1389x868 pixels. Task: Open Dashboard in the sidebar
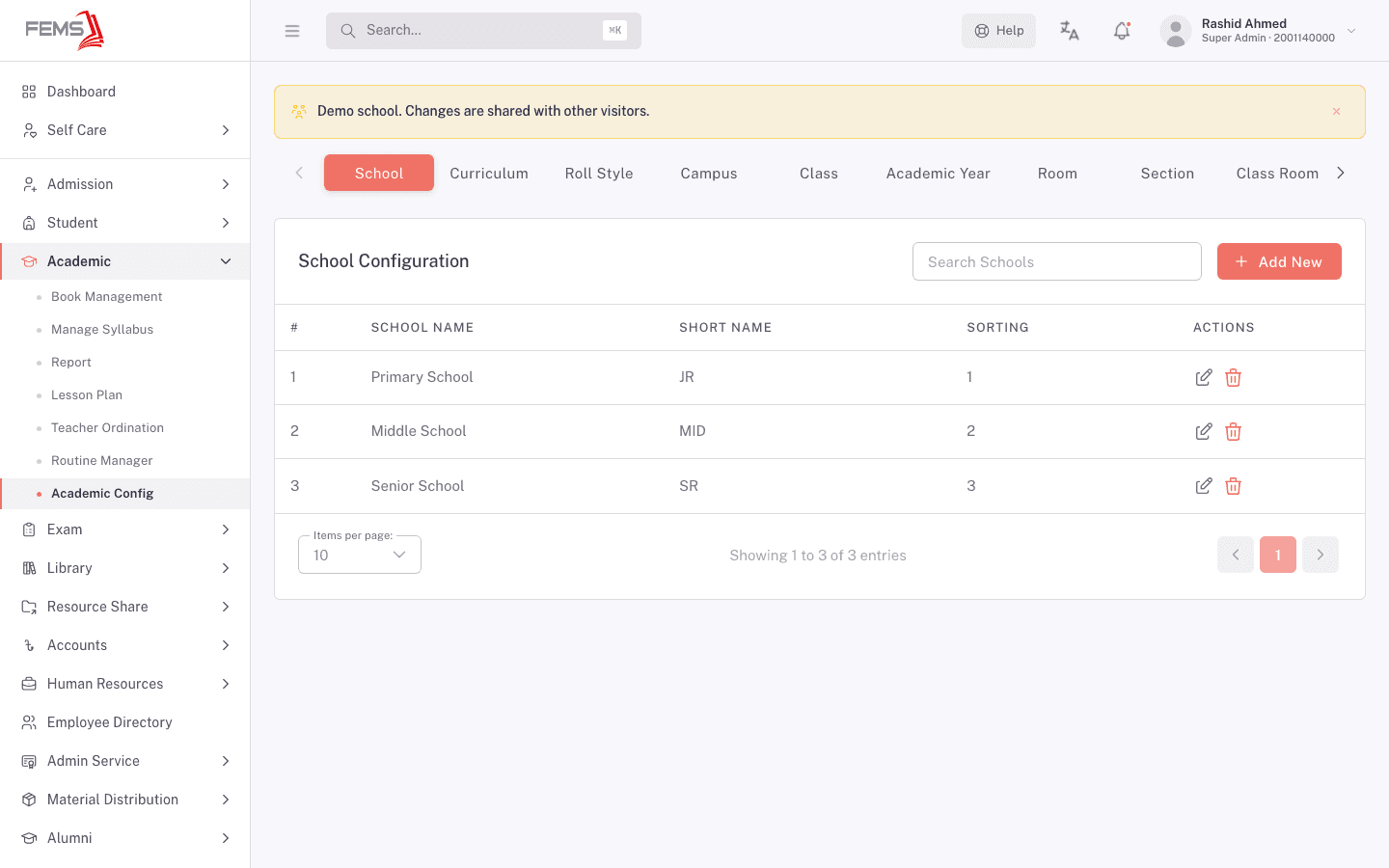pos(125,92)
